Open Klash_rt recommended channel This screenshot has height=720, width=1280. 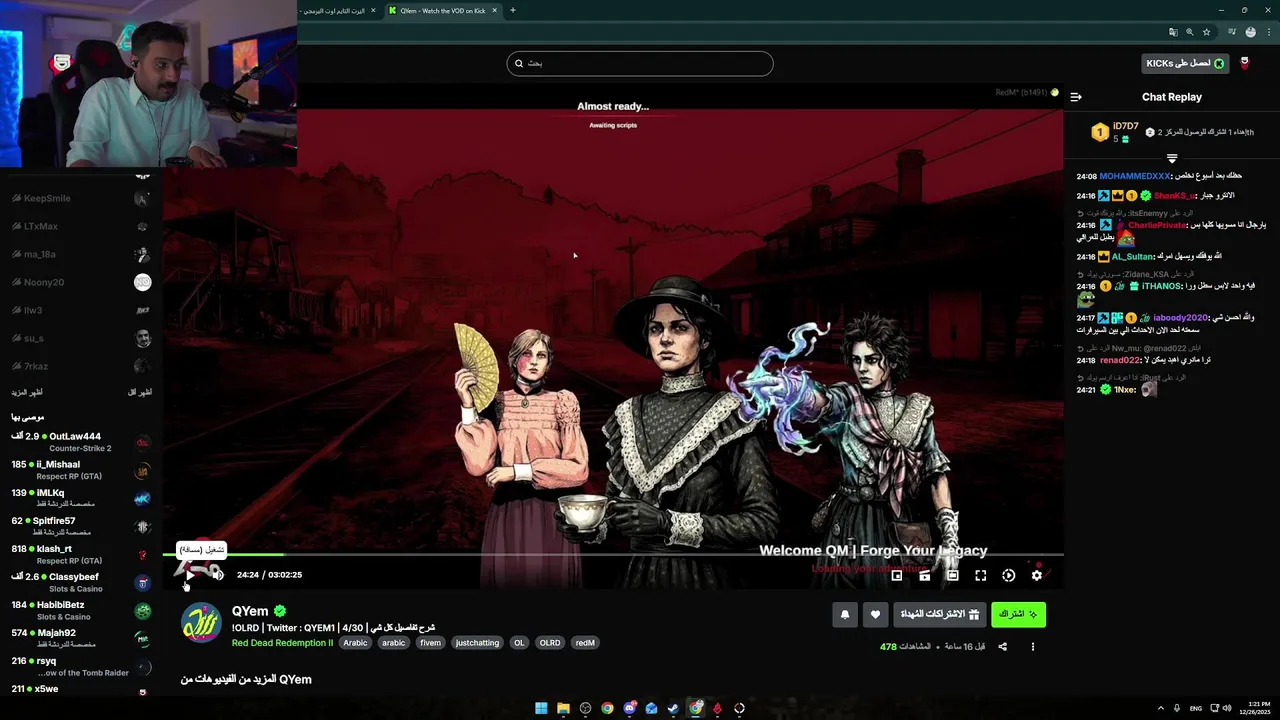82,554
